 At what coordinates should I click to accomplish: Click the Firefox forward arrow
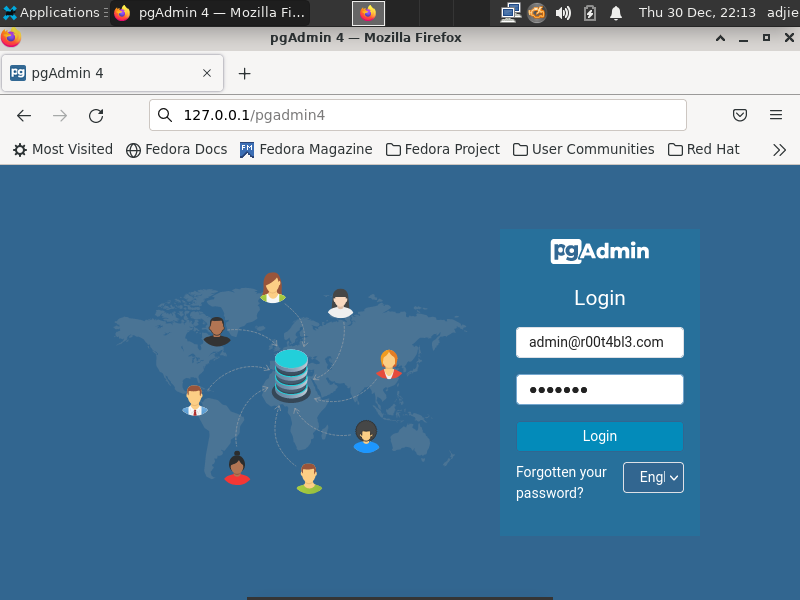pyautogui.click(x=60, y=116)
